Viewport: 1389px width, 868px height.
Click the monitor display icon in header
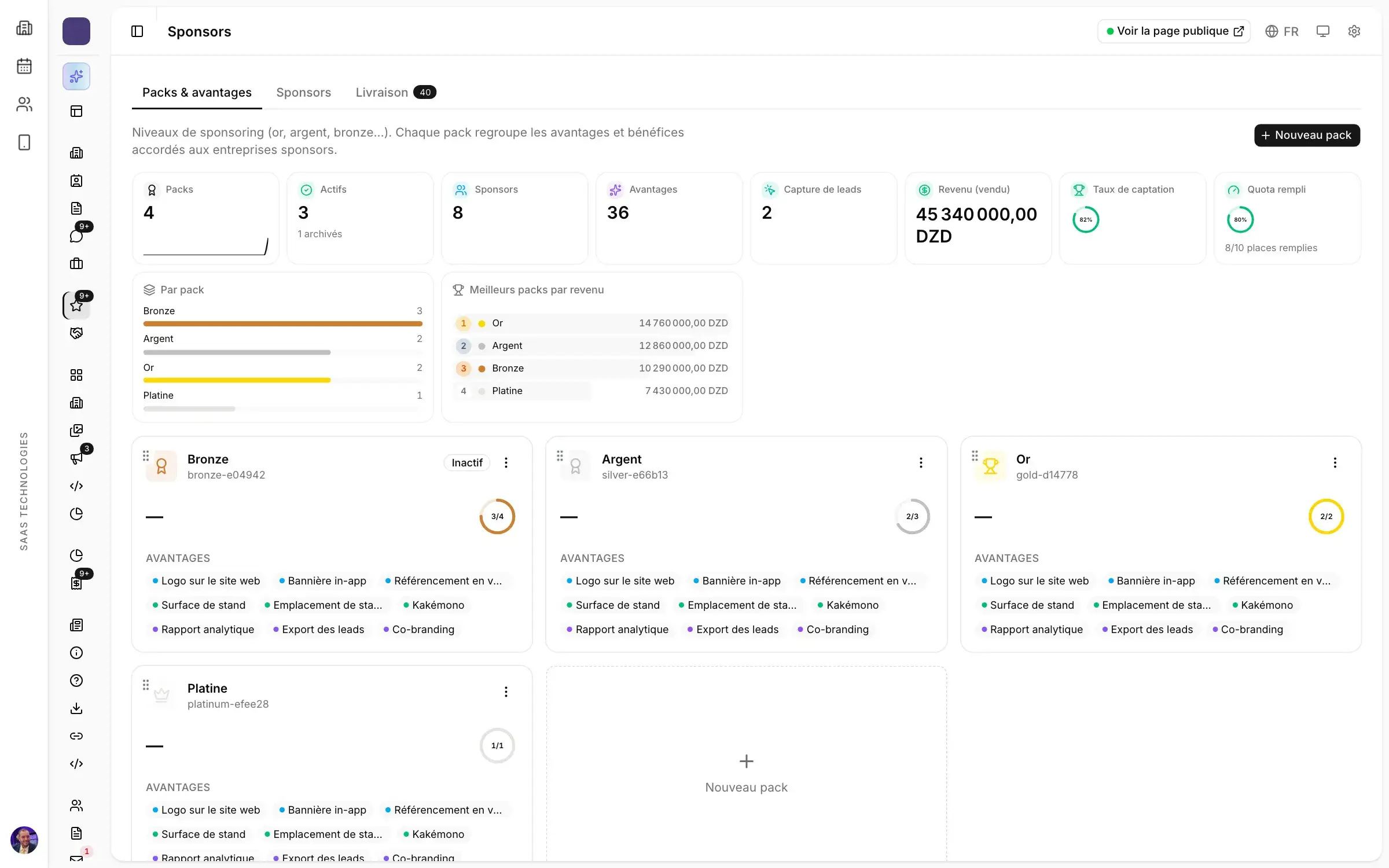[x=1323, y=31]
